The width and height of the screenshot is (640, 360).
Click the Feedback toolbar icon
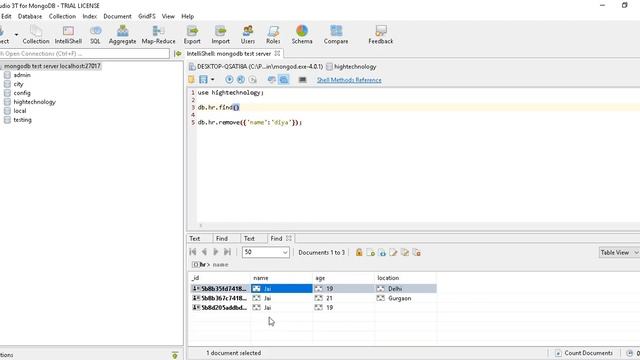pyautogui.click(x=380, y=35)
